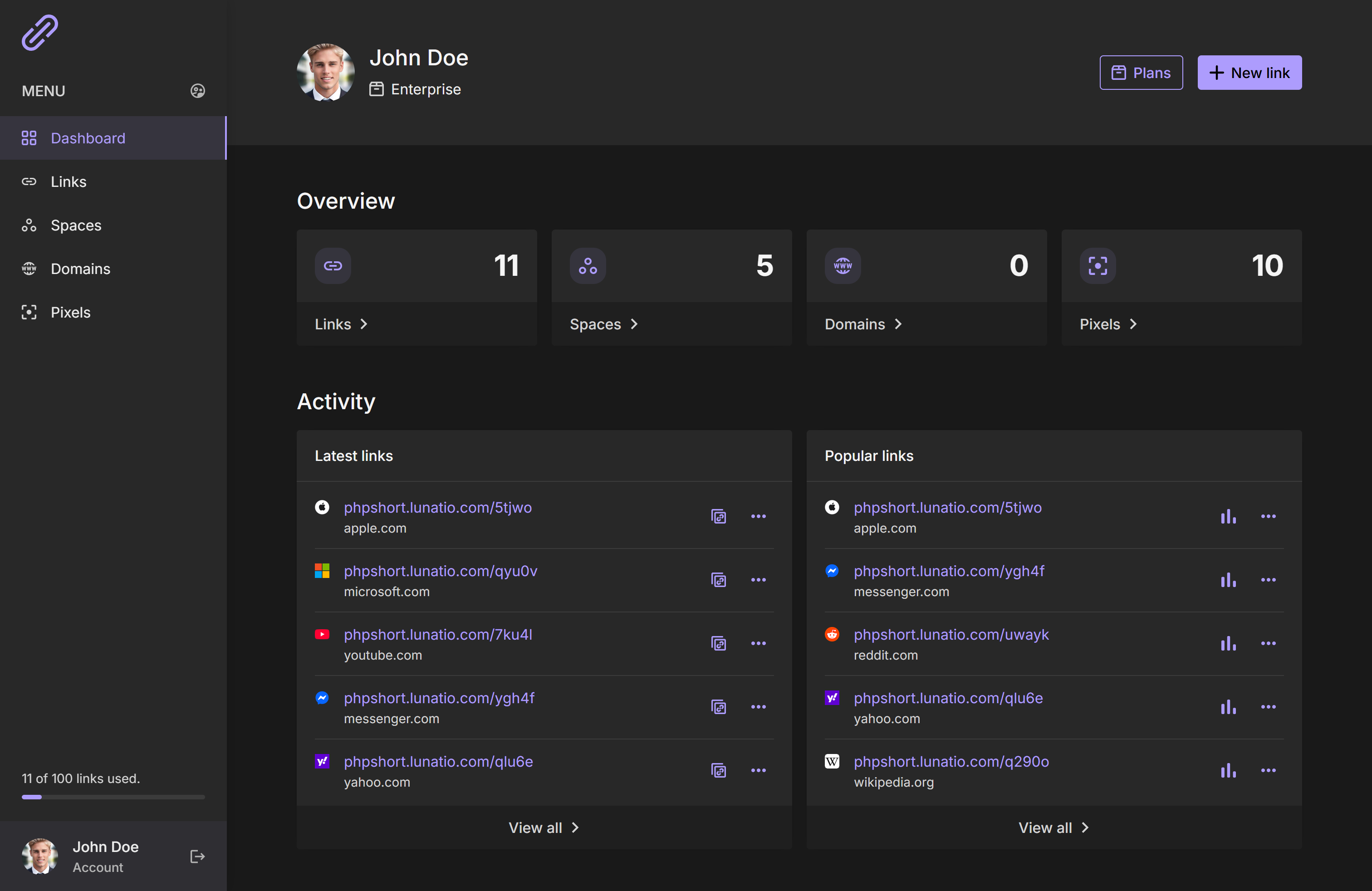Click the paperclip logo in sidebar
The image size is (1372, 891).
click(x=40, y=33)
